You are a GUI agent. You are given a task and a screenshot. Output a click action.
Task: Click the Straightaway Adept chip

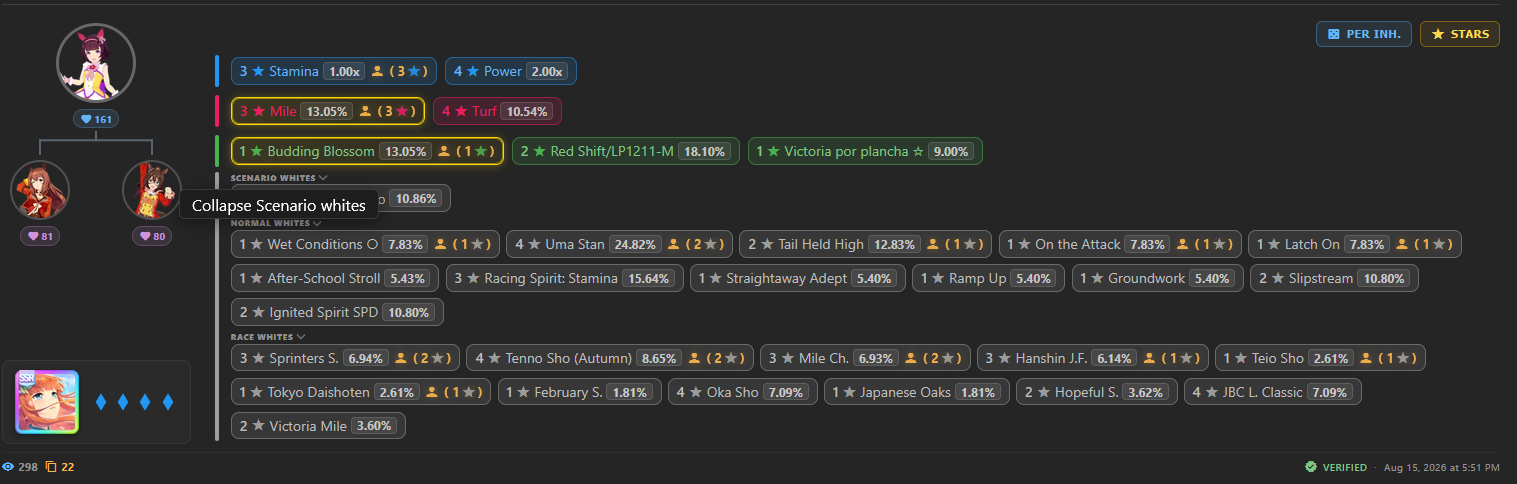click(797, 278)
